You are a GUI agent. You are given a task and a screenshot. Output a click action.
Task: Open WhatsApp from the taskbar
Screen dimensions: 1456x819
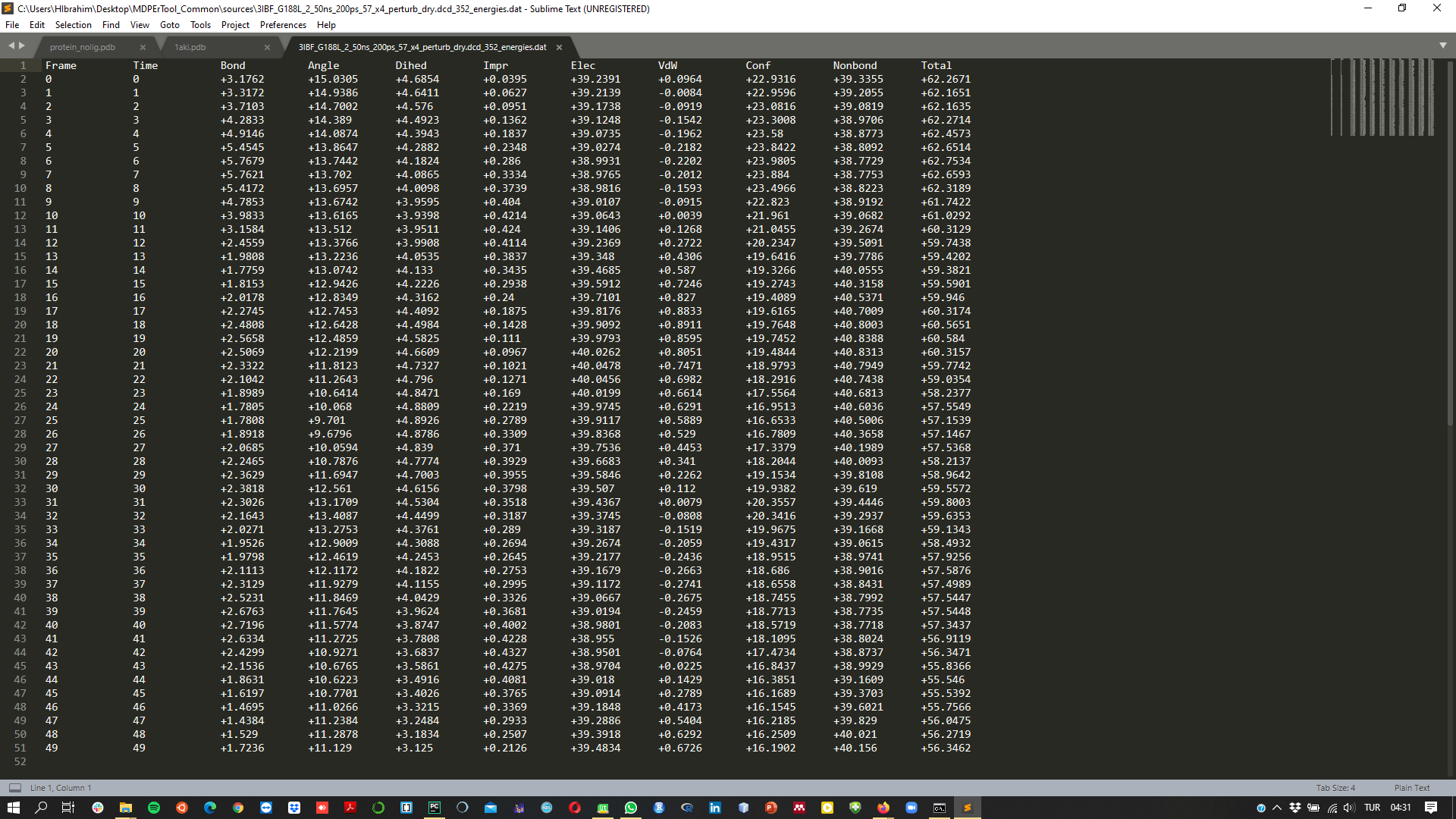click(x=631, y=808)
